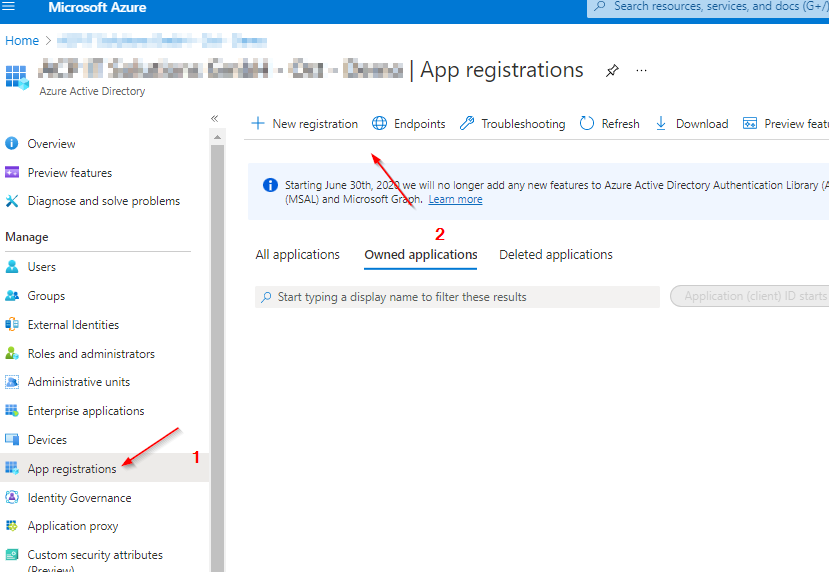Viewport: 829px width, 572px height.
Task: Follow the Learn more link
Action: [455, 199]
